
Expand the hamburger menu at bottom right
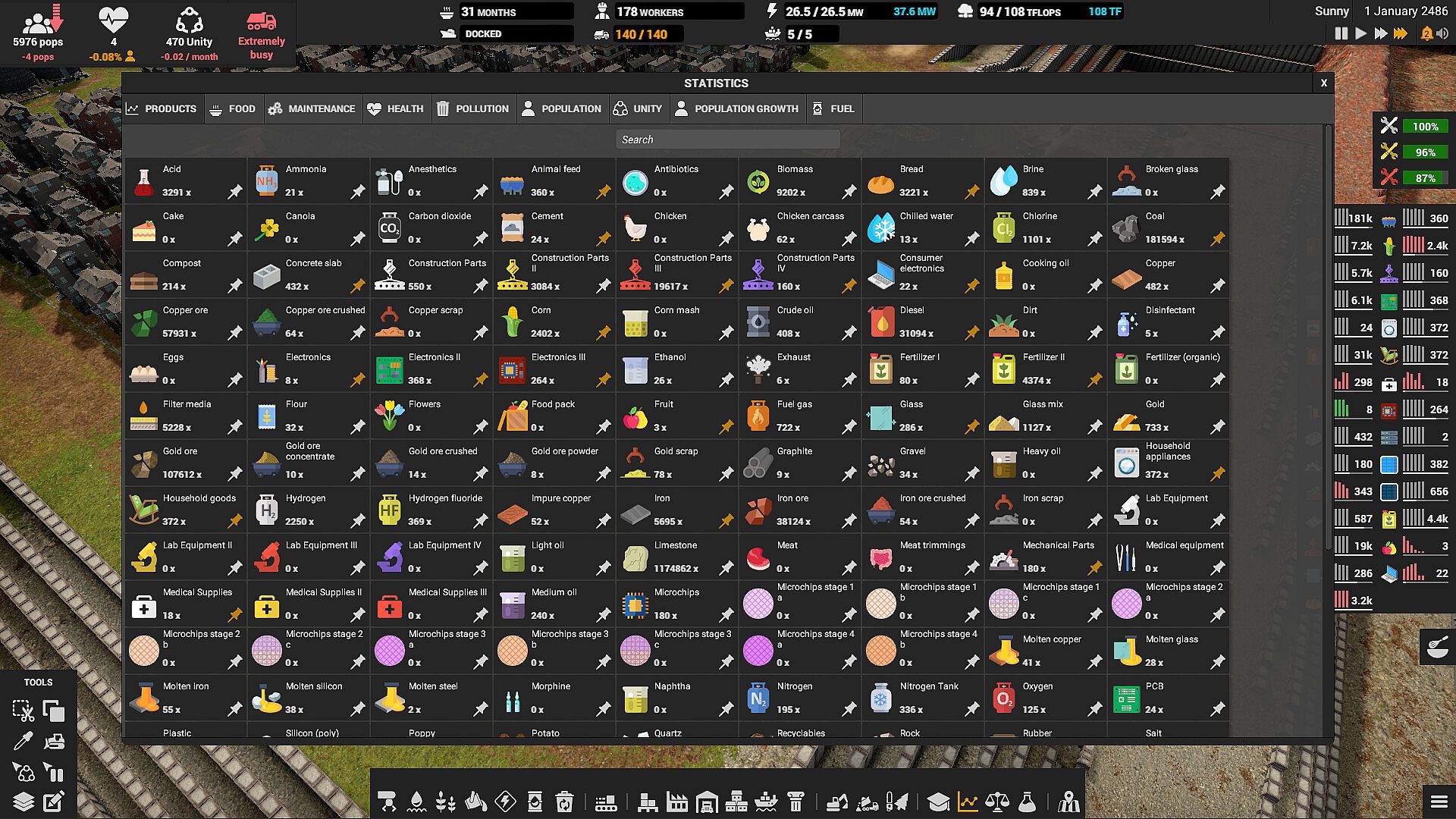(x=1439, y=802)
